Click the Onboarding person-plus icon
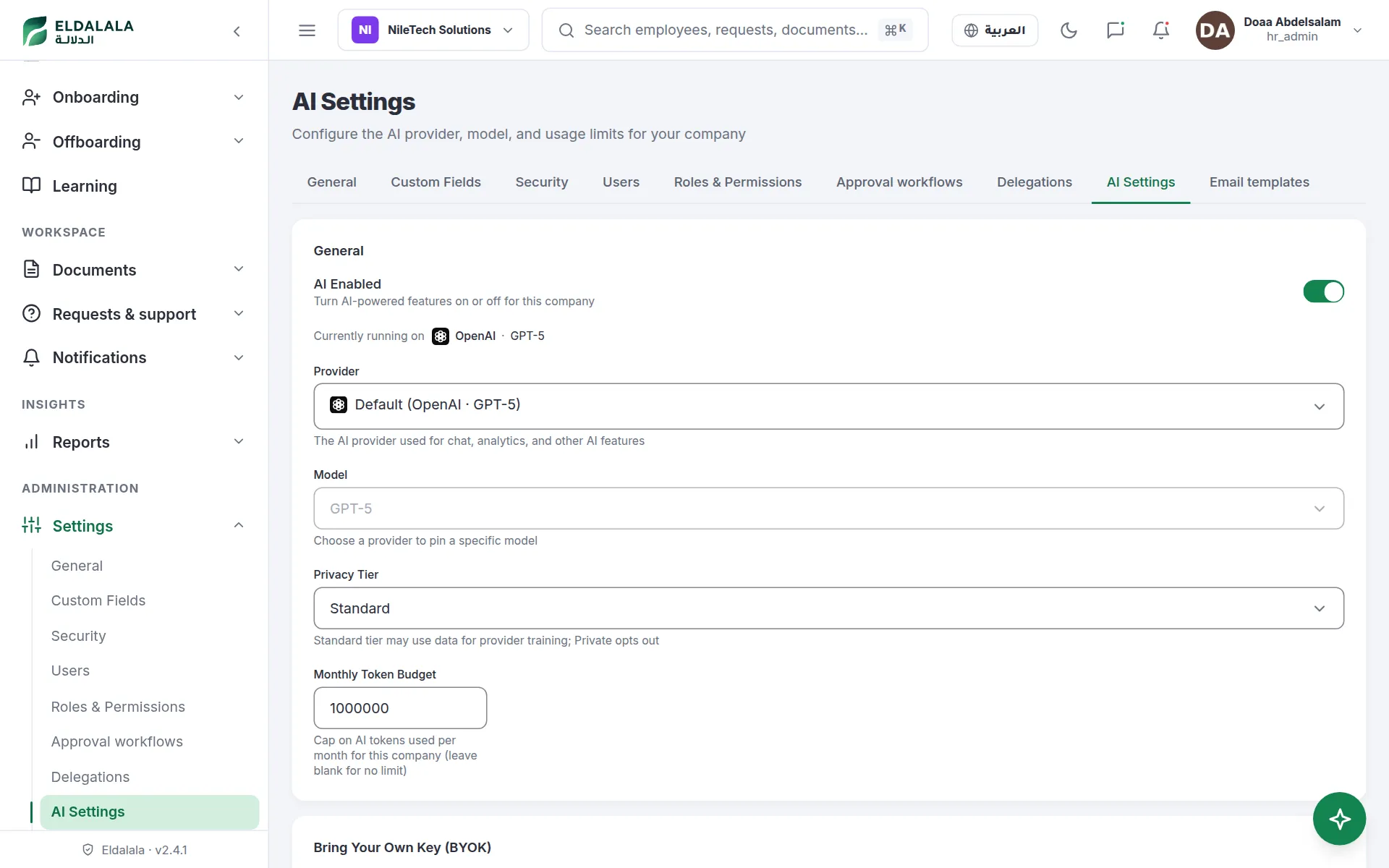 coord(31,98)
